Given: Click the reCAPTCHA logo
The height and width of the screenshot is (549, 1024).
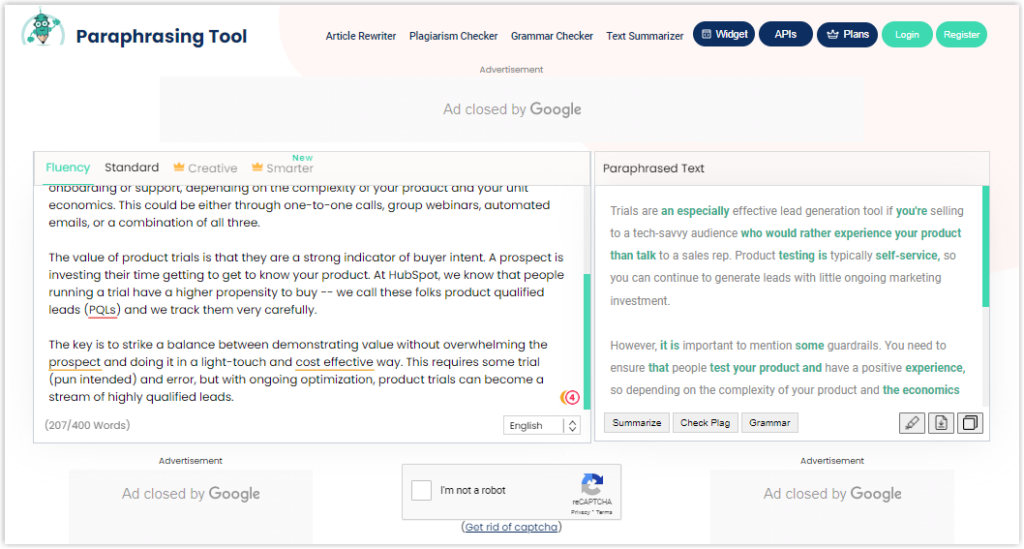Looking at the screenshot, I should pos(592,484).
